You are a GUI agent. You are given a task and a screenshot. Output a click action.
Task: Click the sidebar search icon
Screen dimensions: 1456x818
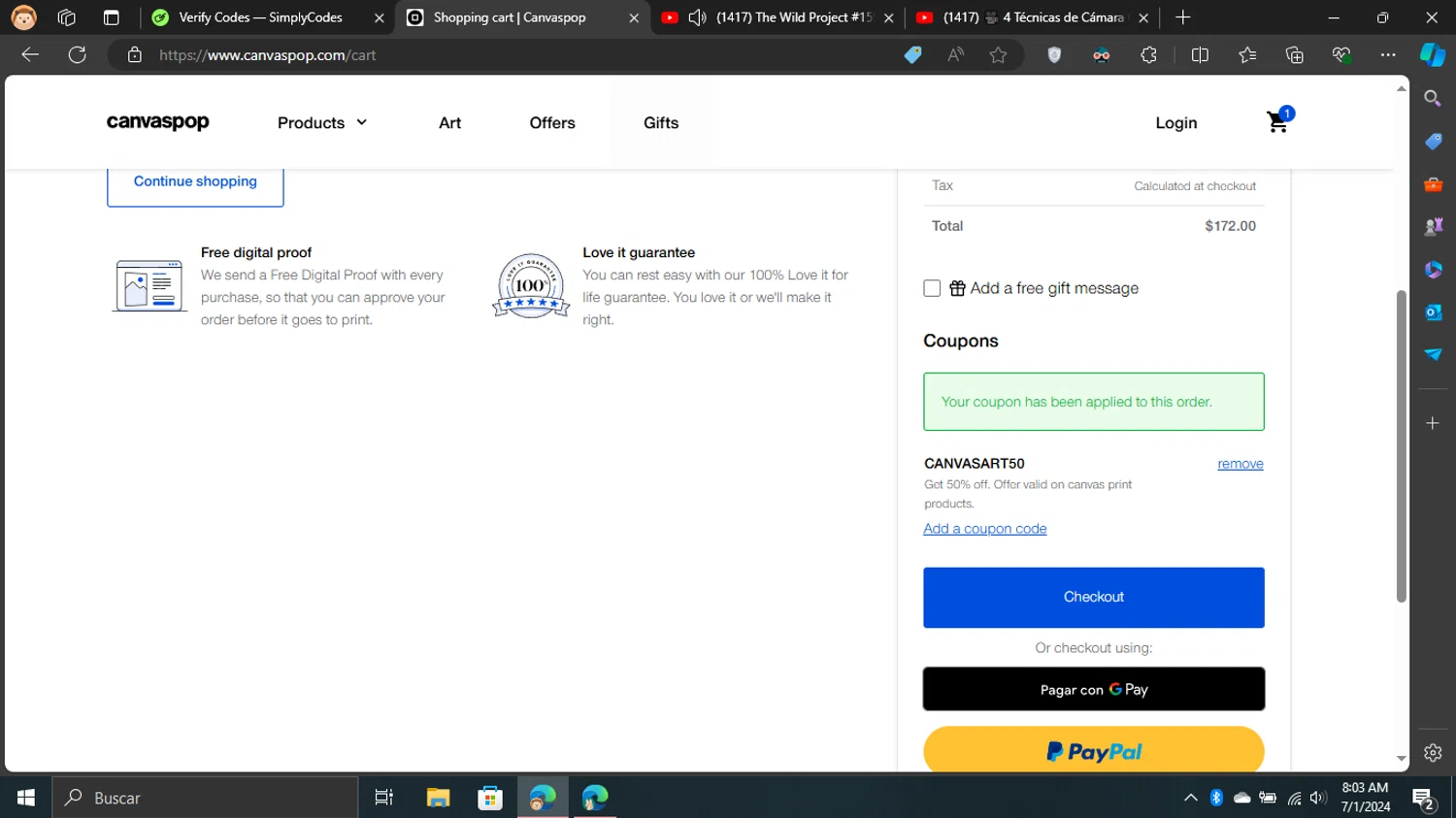(x=1433, y=98)
